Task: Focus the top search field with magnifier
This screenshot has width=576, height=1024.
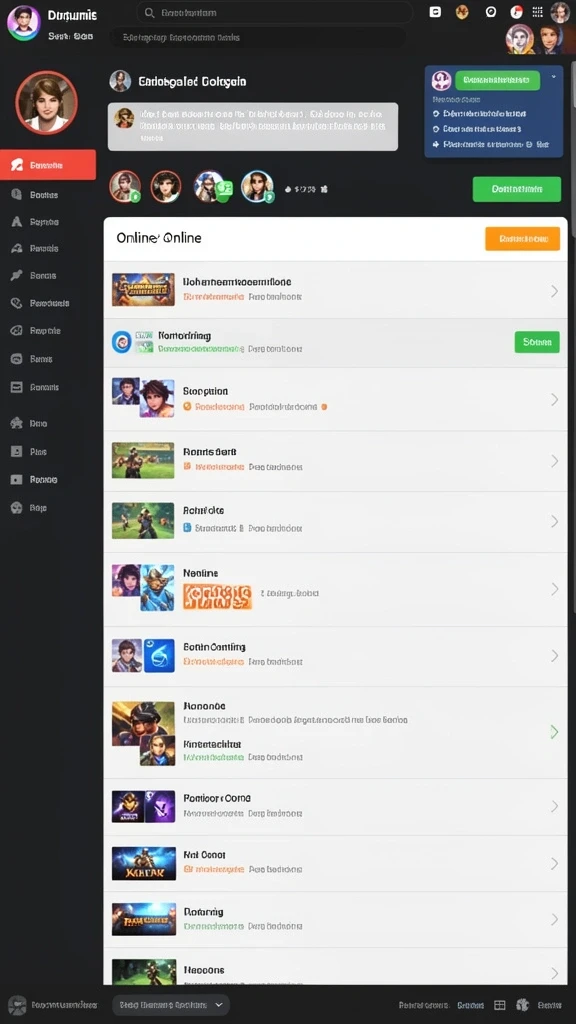Action: coord(275,12)
